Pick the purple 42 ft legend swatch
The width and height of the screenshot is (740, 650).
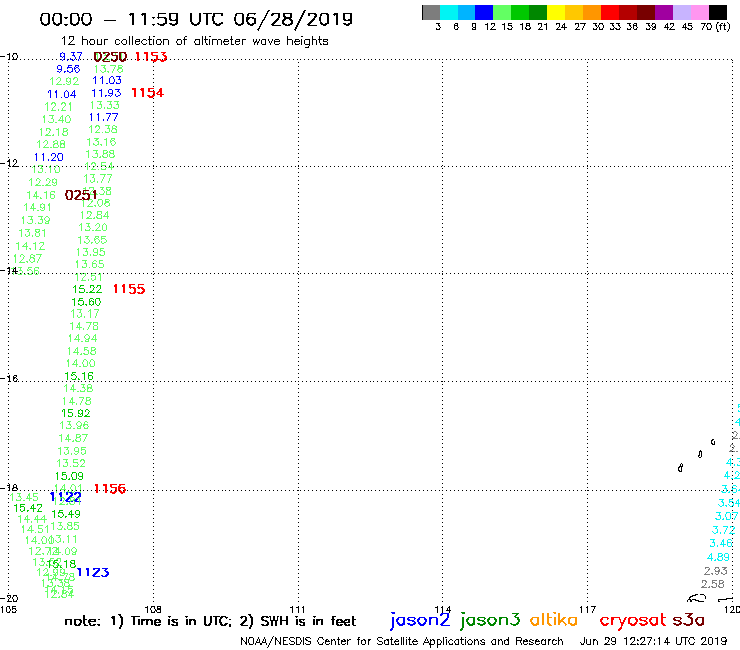664,12
